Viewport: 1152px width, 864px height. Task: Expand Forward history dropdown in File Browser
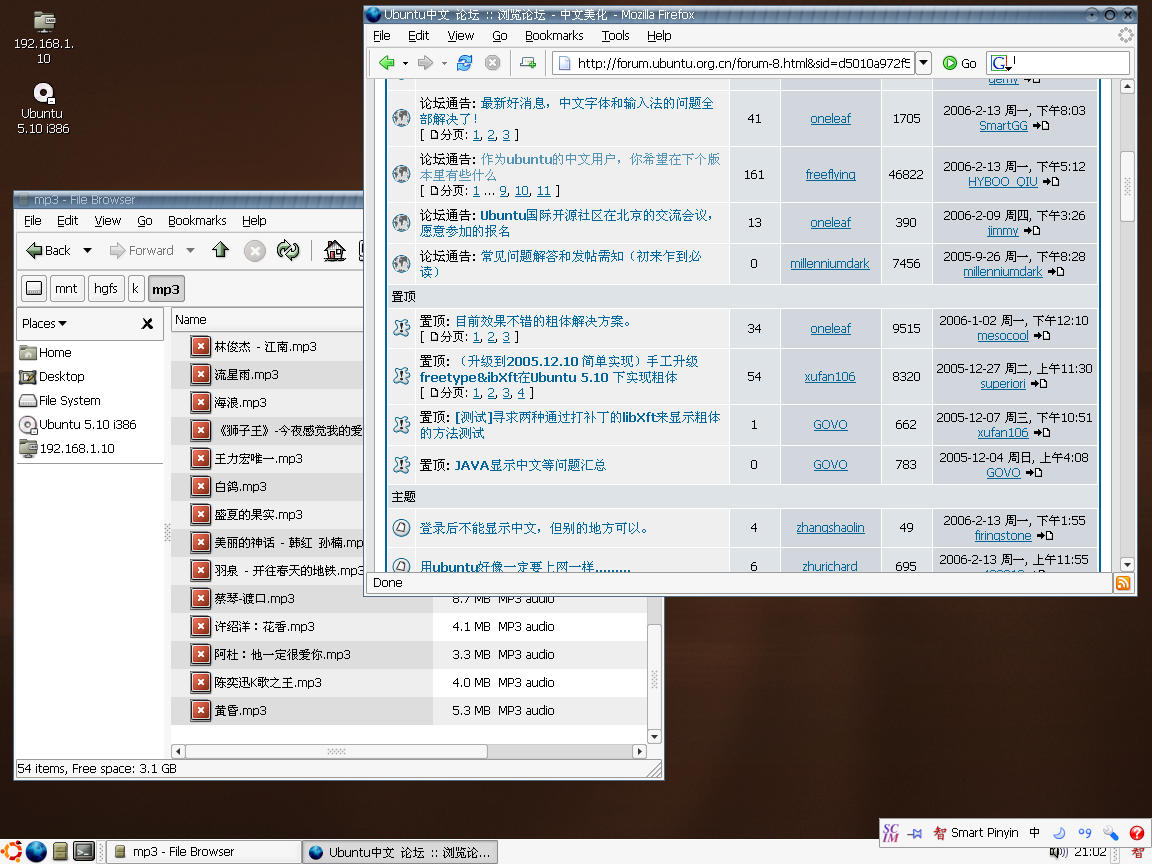pyautogui.click(x=190, y=251)
